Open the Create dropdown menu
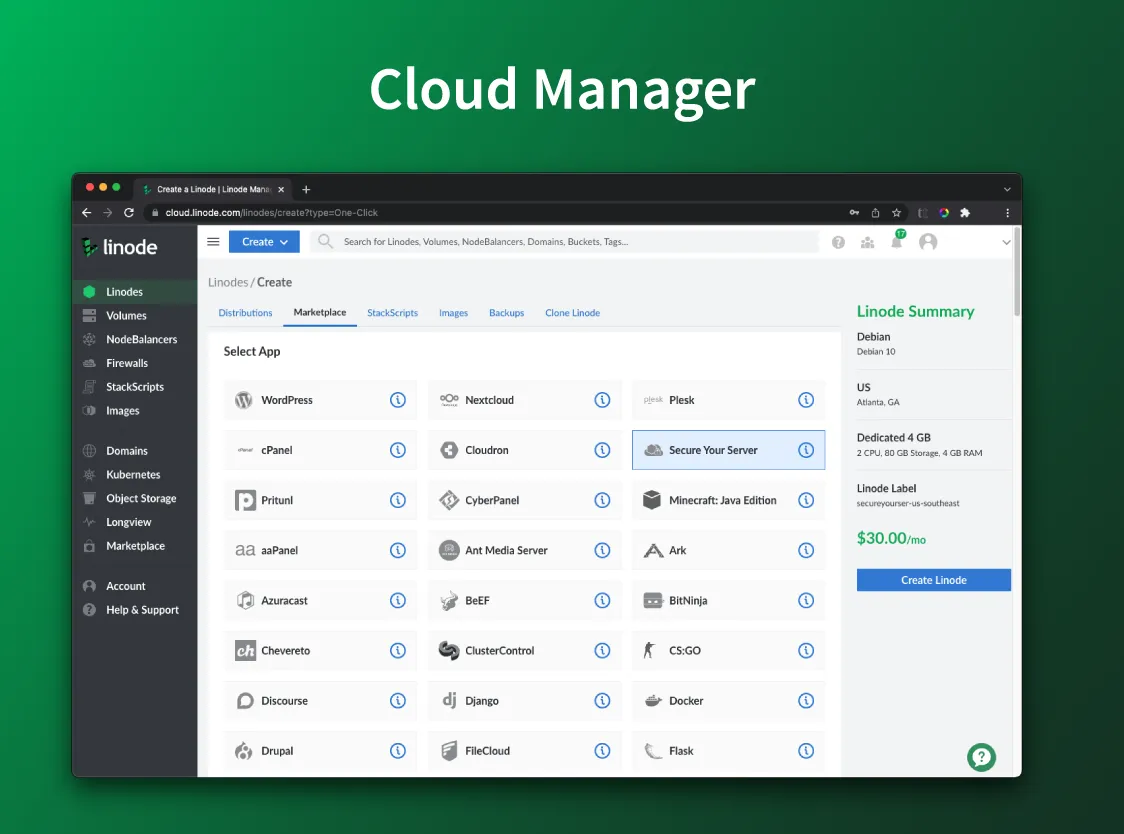1124x834 pixels. point(263,241)
